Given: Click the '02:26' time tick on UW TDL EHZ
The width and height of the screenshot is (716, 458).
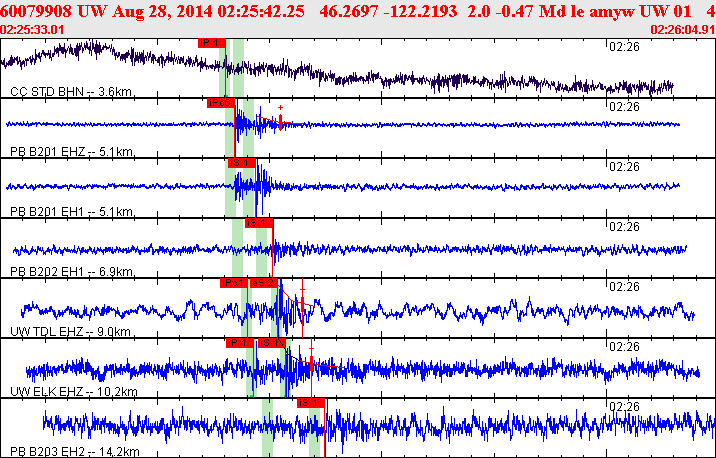Looking at the screenshot, I should (x=624, y=287).
